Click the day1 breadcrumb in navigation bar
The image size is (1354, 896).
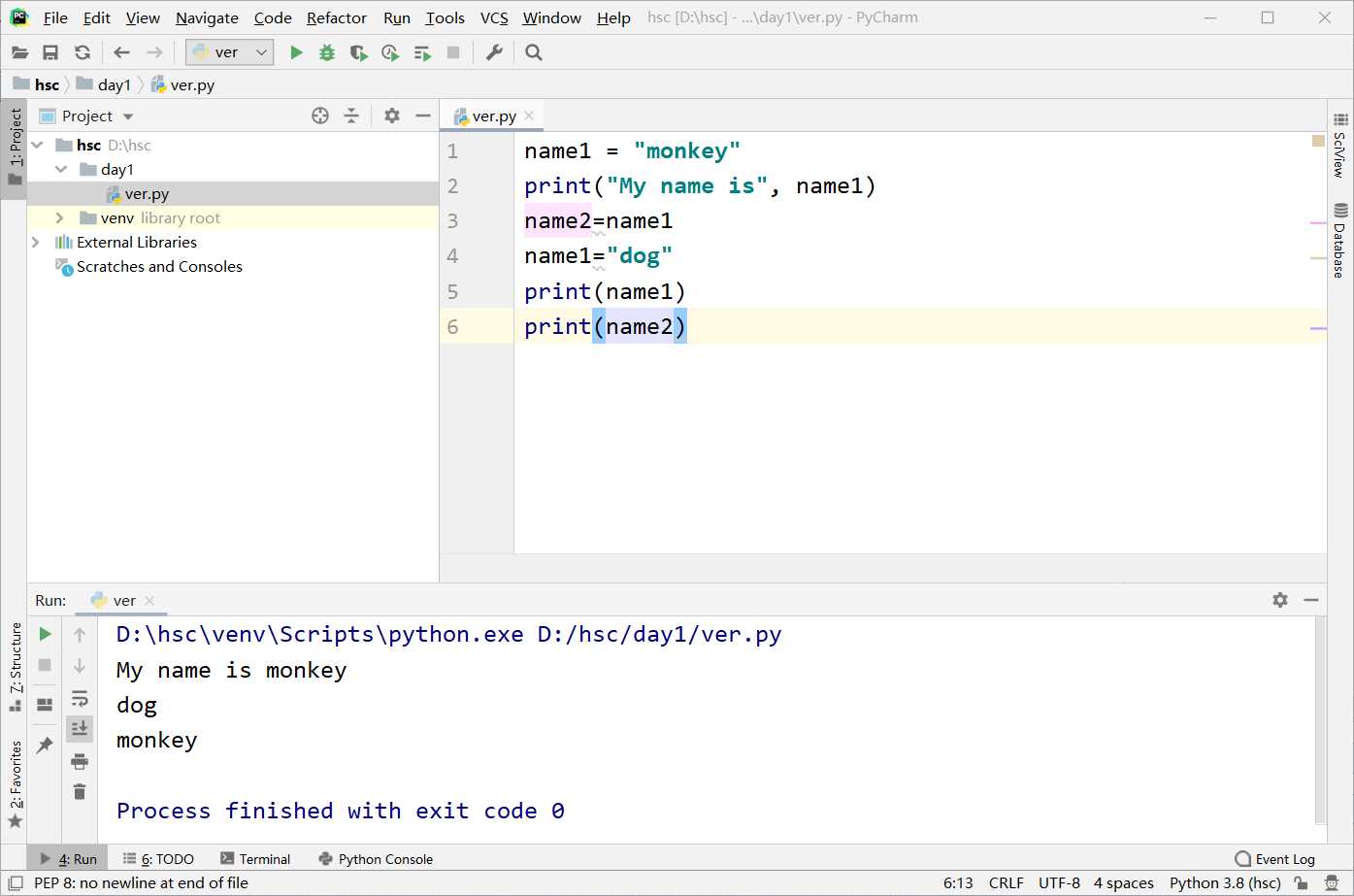[x=104, y=84]
